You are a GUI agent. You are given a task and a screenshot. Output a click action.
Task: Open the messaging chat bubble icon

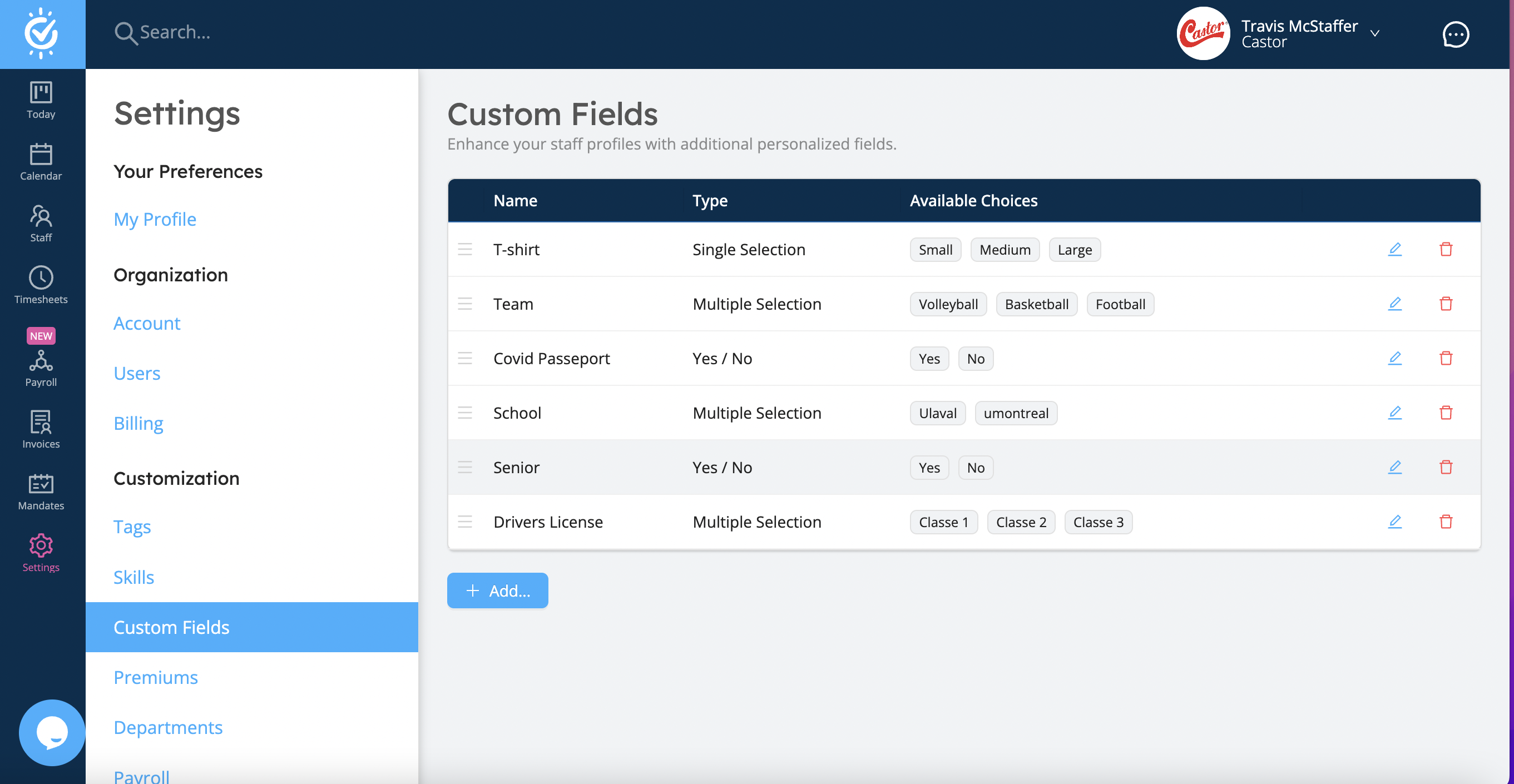coord(1455,34)
